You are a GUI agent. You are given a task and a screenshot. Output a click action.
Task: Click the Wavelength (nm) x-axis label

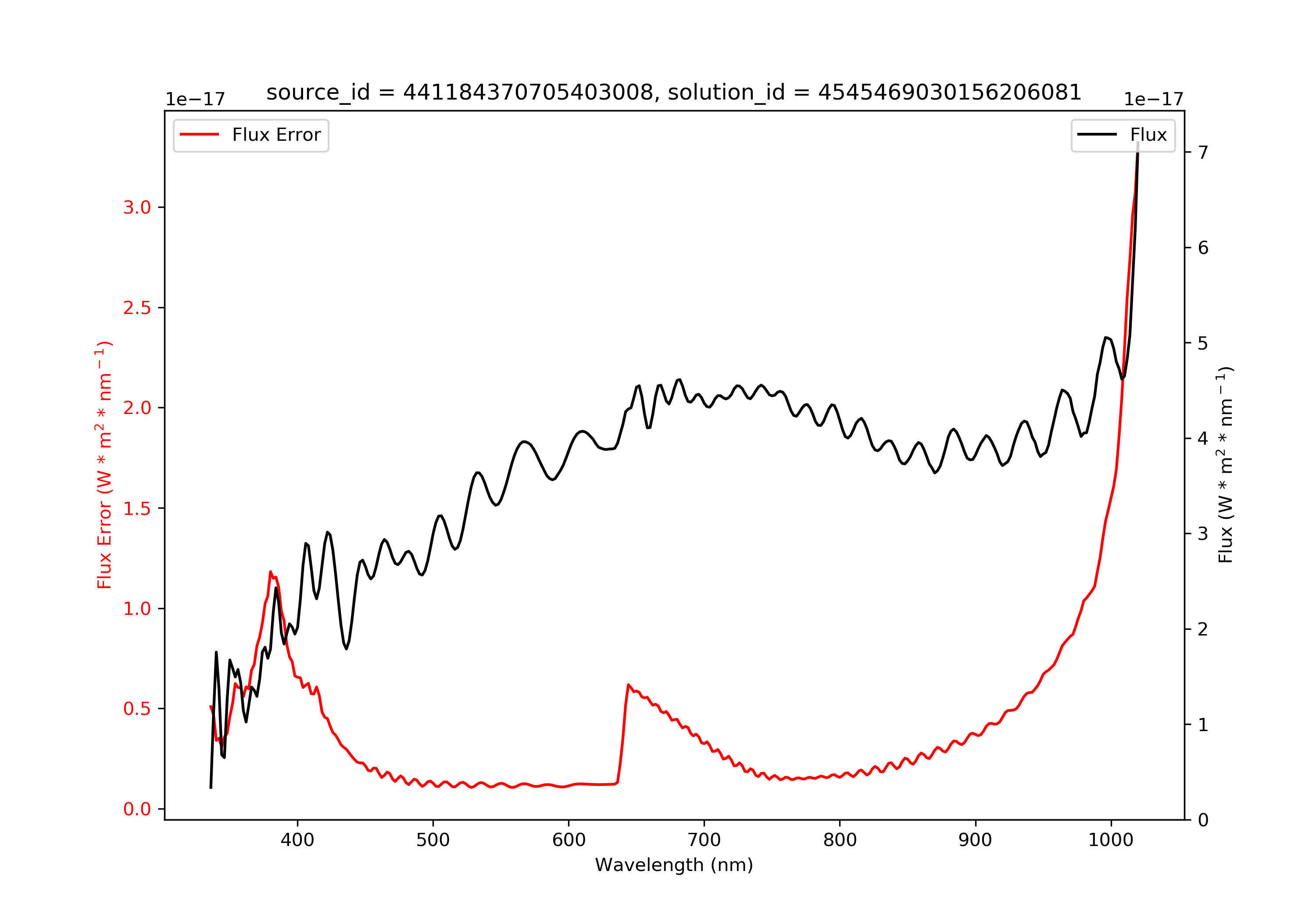674,865
